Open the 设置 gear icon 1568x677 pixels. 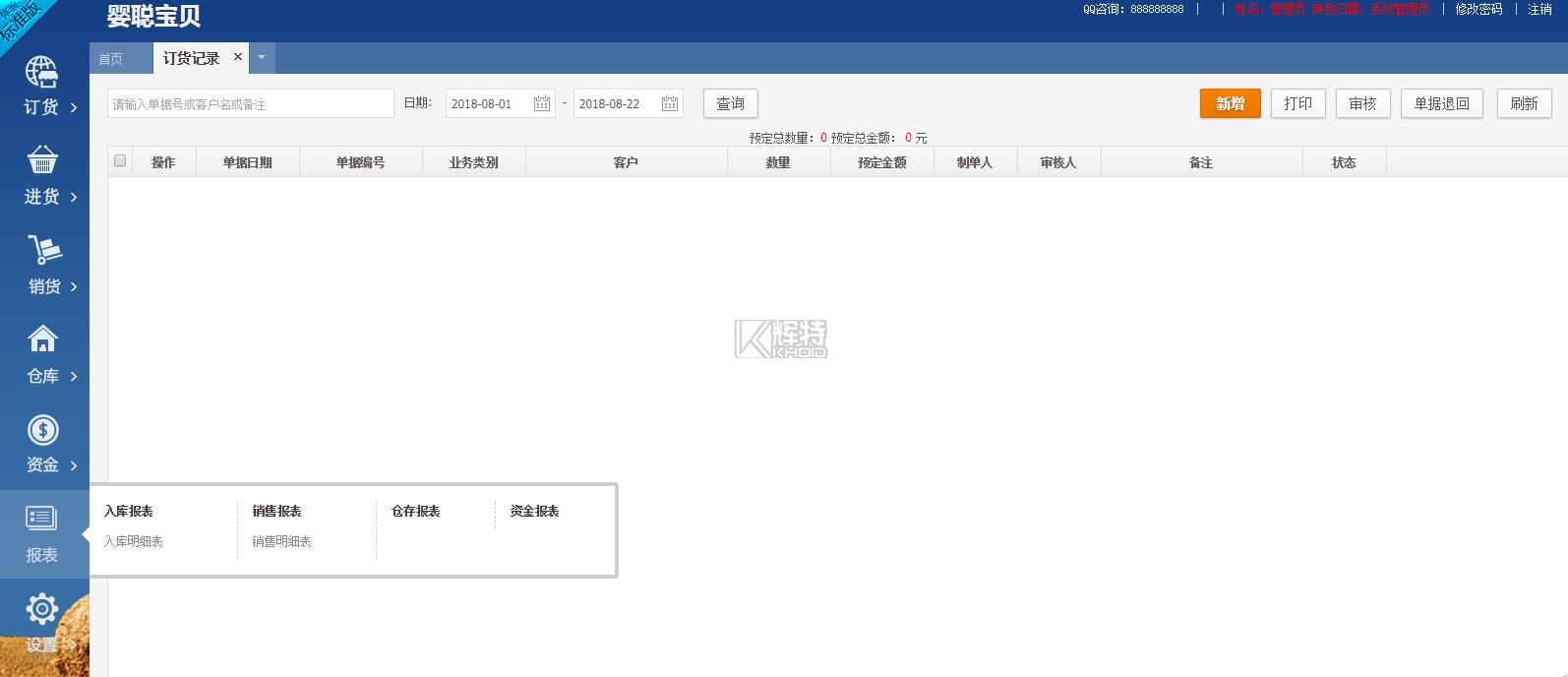coord(41,609)
